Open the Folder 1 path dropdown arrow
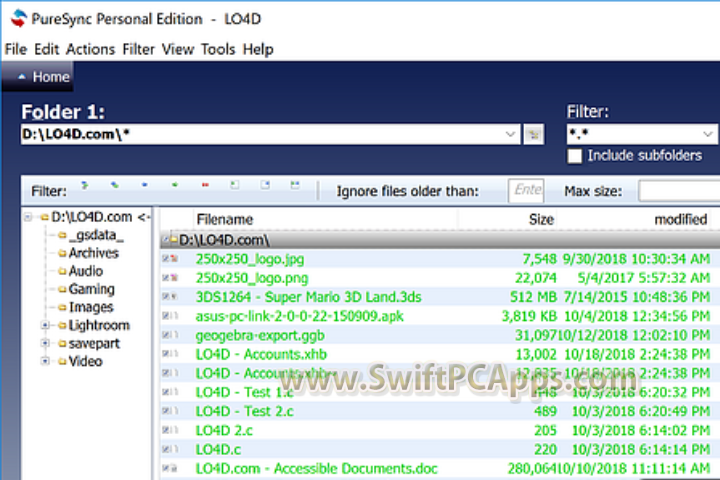The image size is (720, 480). coord(510,134)
